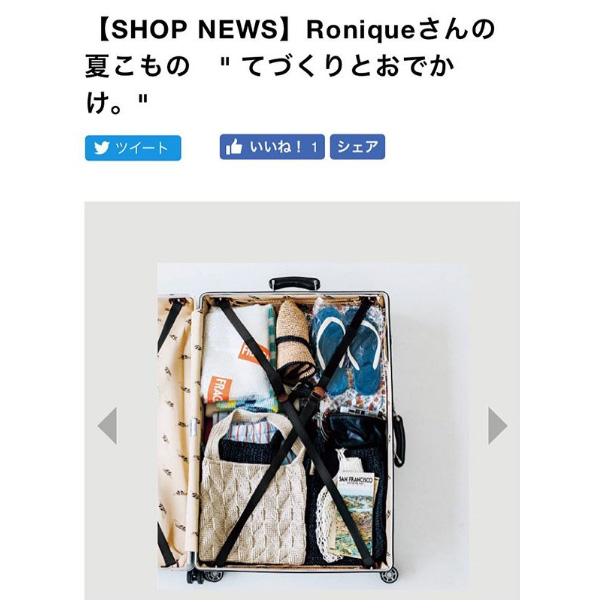Click the Twitter bird icon
The width and height of the screenshot is (600, 600).
coord(101,148)
